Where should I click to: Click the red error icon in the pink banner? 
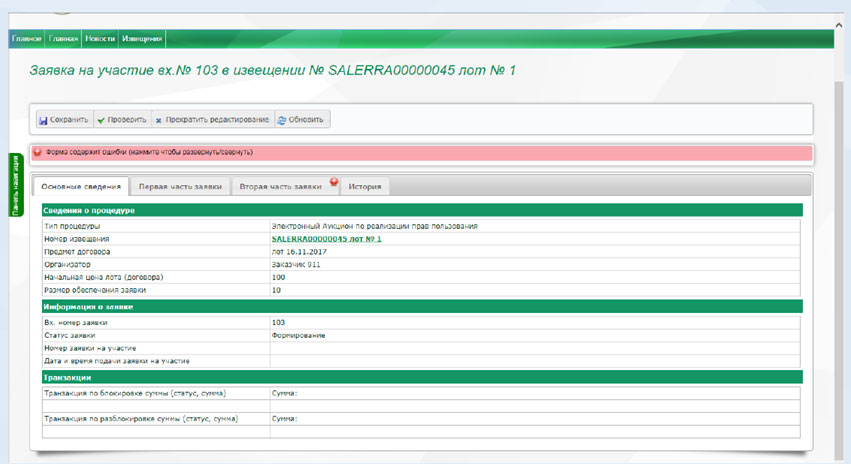38,153
